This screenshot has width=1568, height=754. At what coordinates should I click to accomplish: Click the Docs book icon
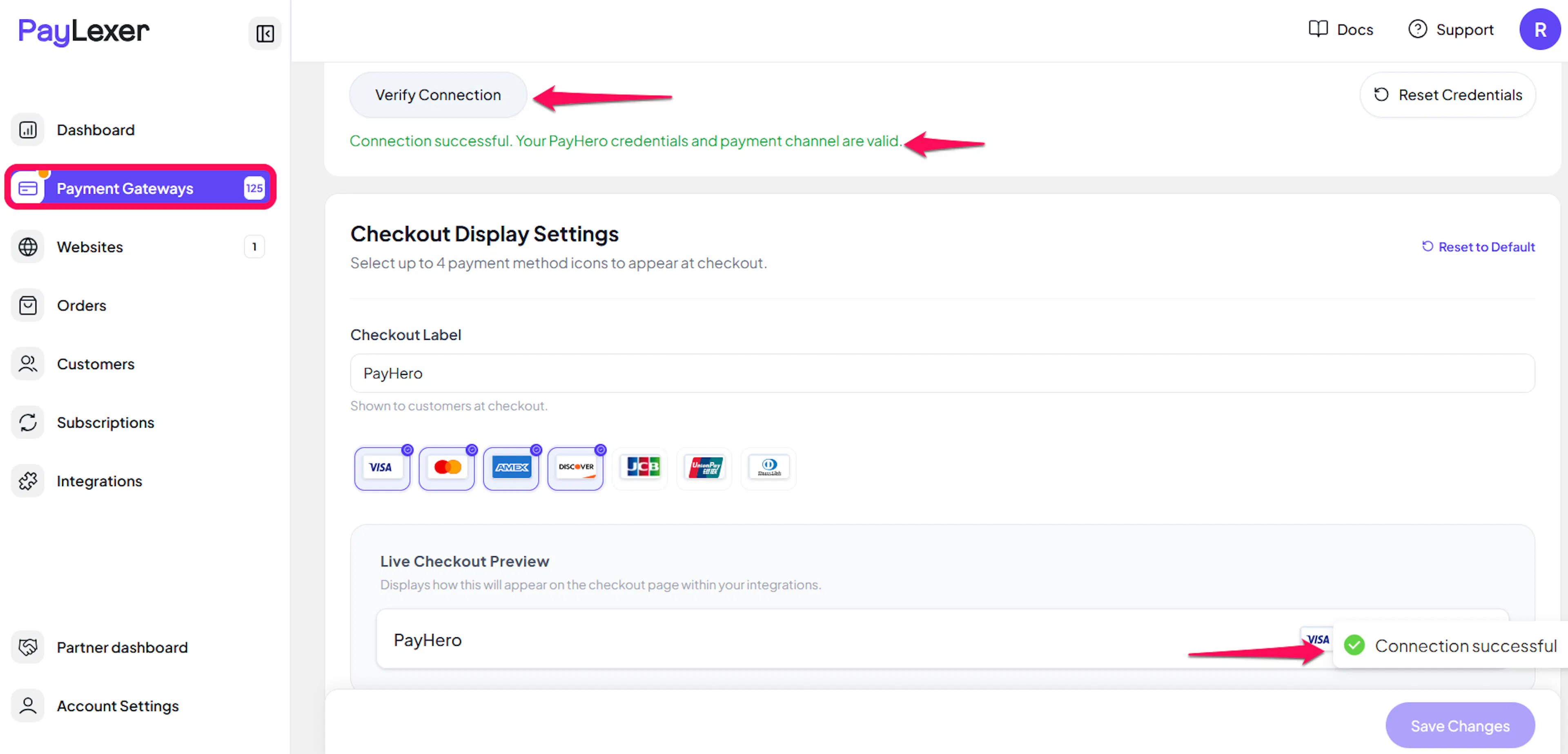coord(1318,29)
